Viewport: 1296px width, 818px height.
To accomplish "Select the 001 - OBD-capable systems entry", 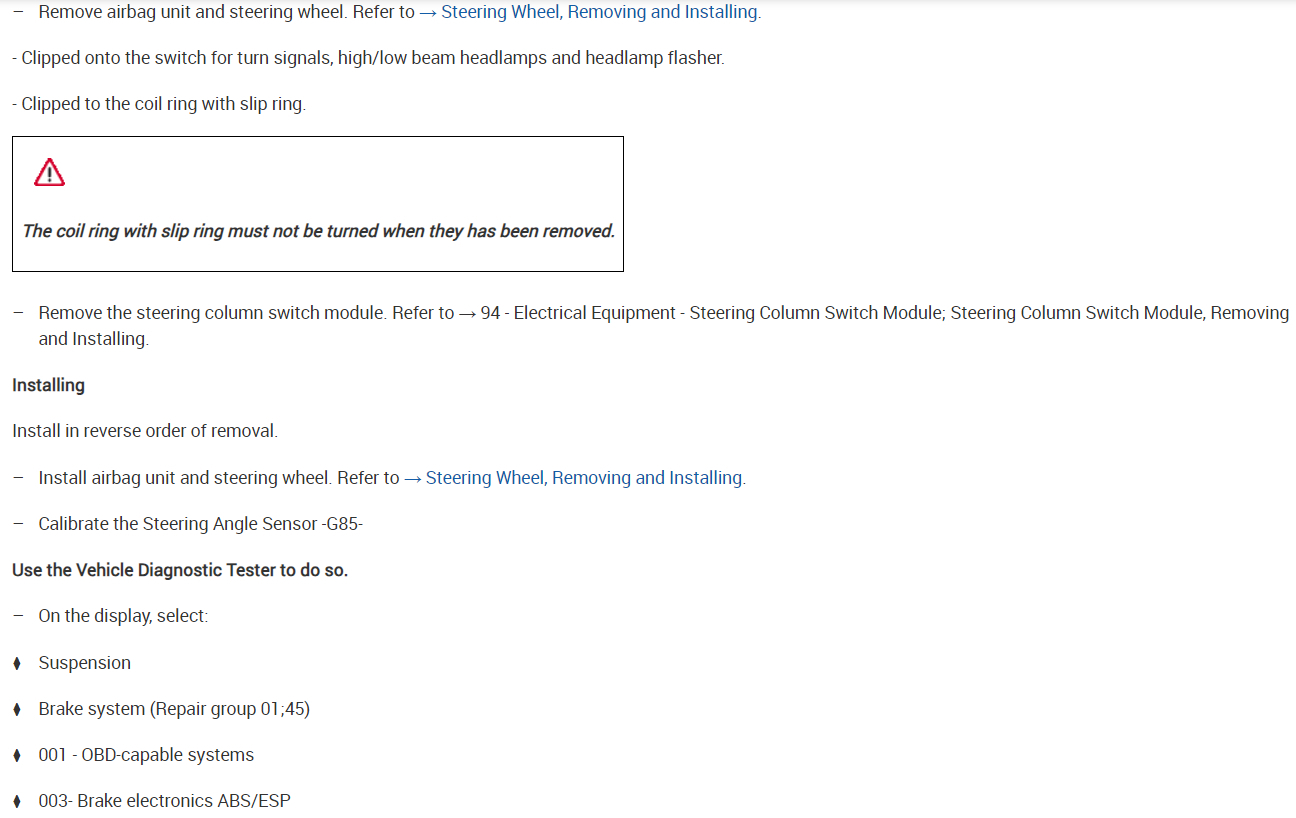I will pos(146,755).
